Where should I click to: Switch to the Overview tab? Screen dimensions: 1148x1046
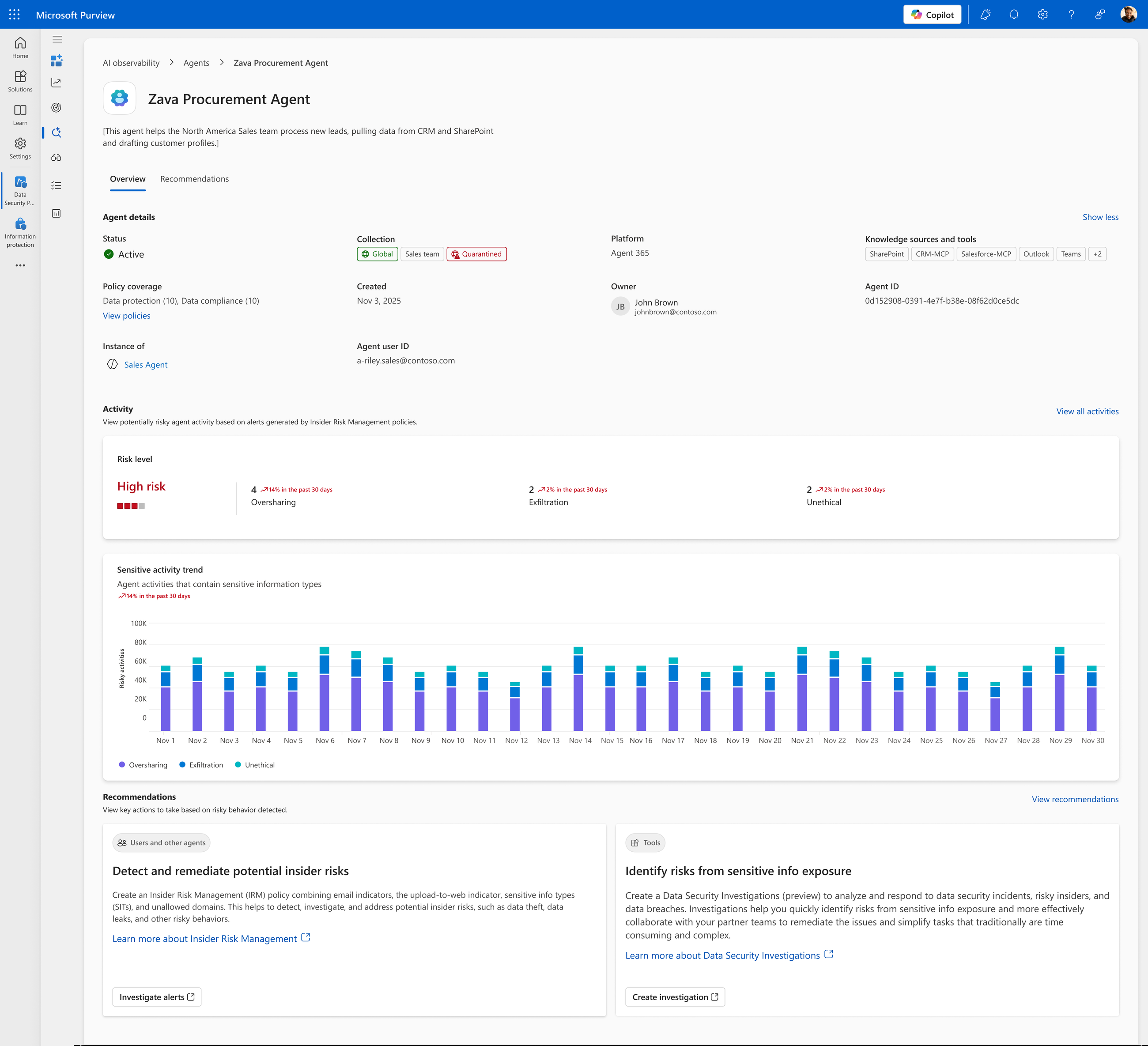coord(128,179)
